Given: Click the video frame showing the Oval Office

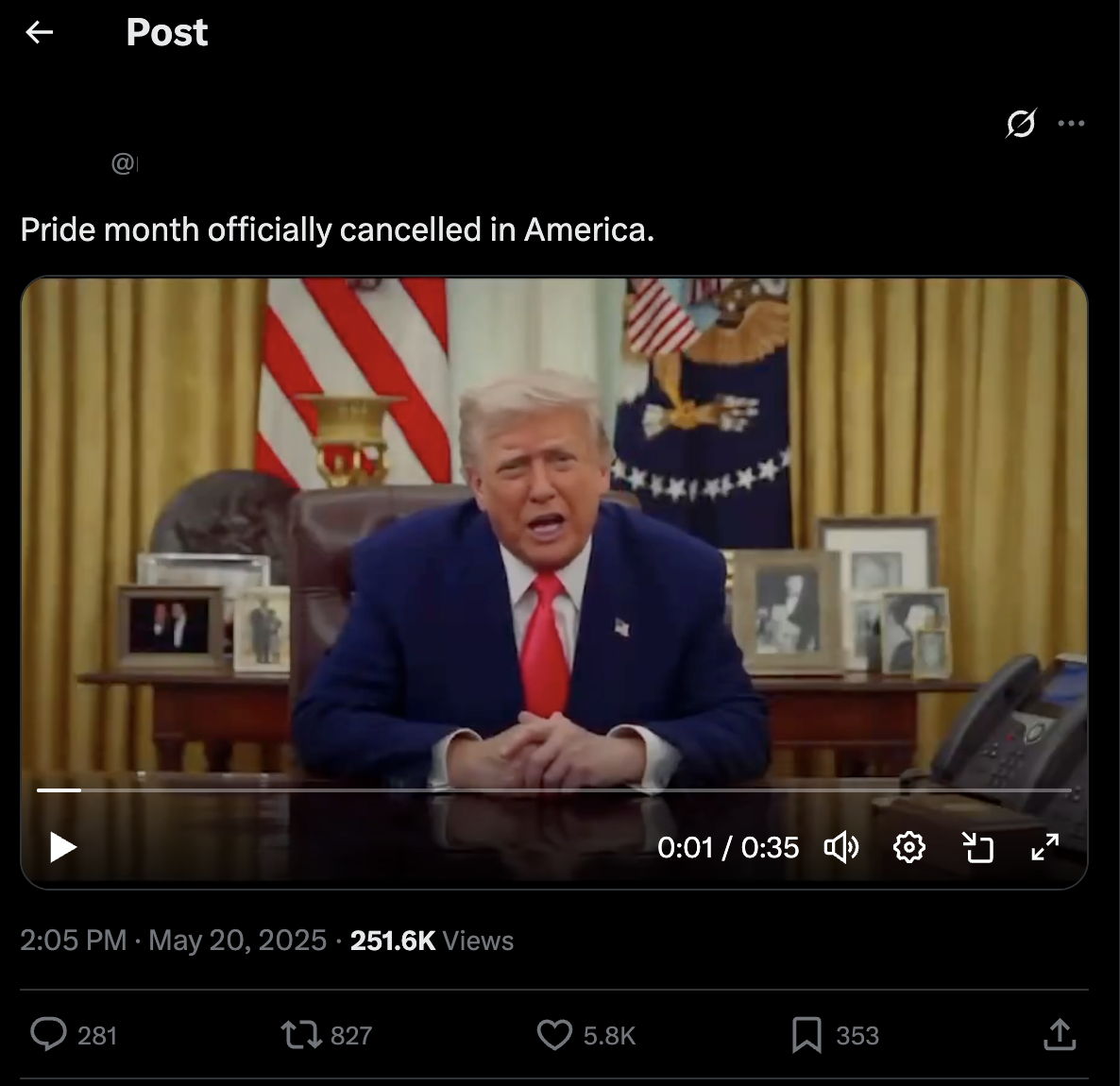Looking at the screenshot, I should 554,529.
